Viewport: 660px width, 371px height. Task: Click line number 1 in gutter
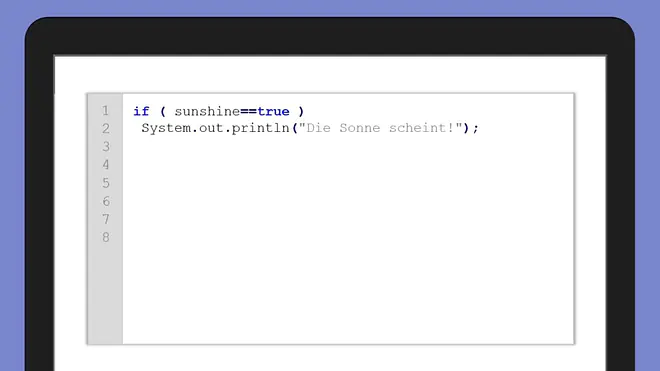pyautogui.click(x=105, y=111)
